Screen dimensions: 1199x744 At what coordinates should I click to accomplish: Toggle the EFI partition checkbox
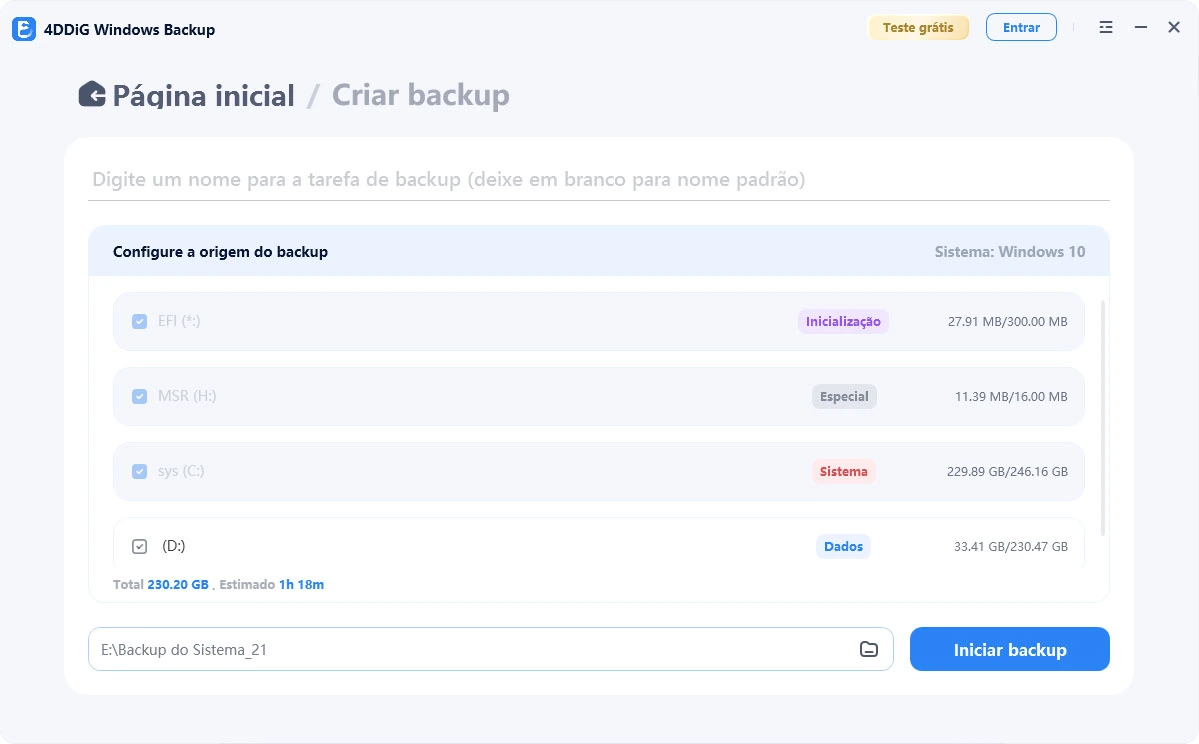click(140, 321)
